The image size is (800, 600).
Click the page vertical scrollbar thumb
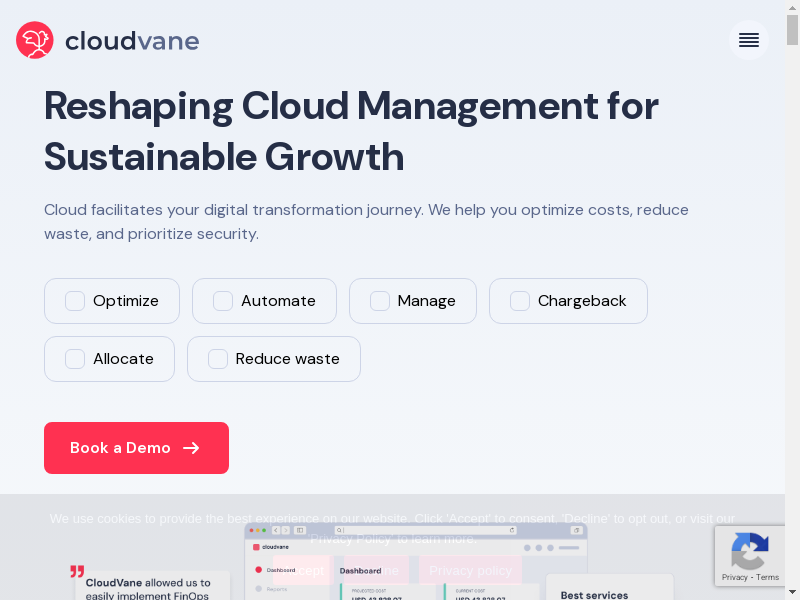tap(792, 30)
